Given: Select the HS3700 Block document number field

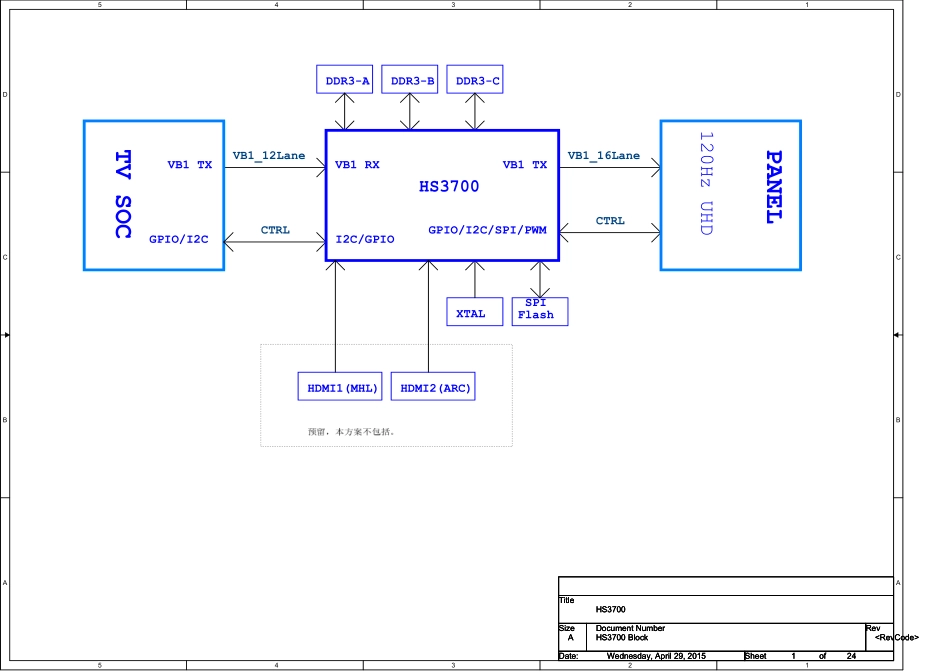Looking at the screenshot, I should tap(621, 637).
